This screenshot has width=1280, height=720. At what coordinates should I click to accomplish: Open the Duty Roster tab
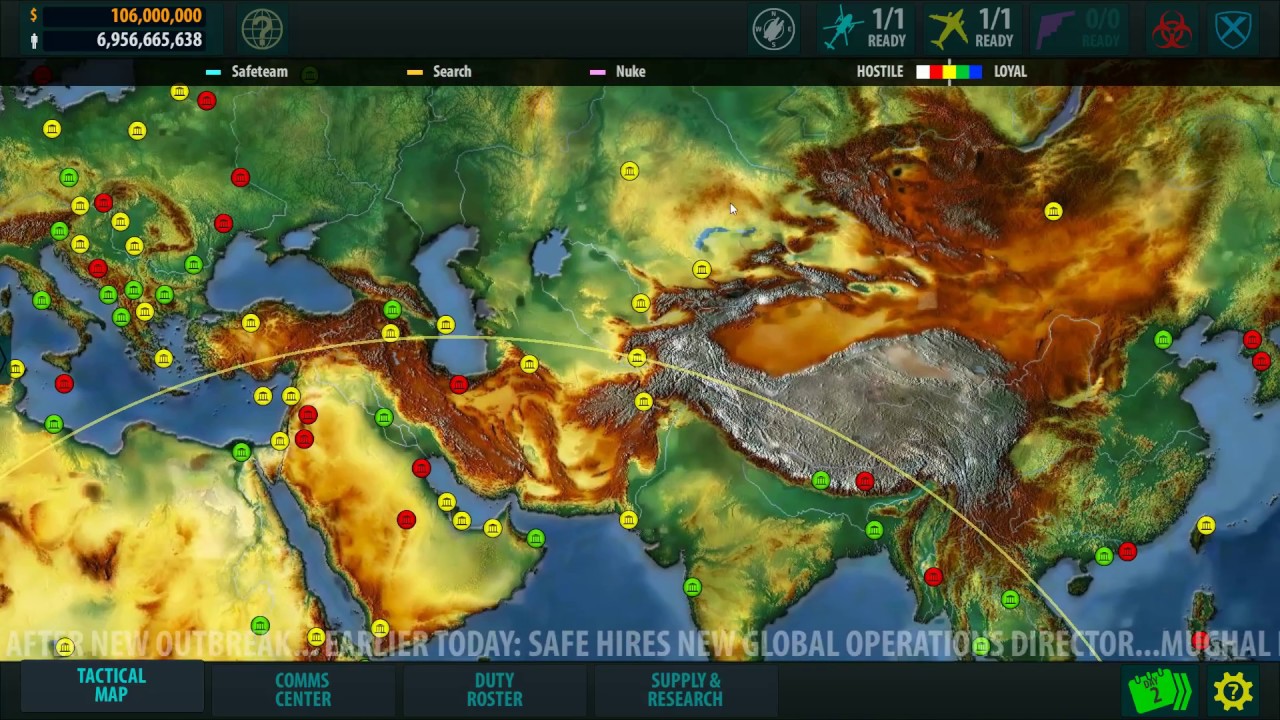[x=494, y=689]
